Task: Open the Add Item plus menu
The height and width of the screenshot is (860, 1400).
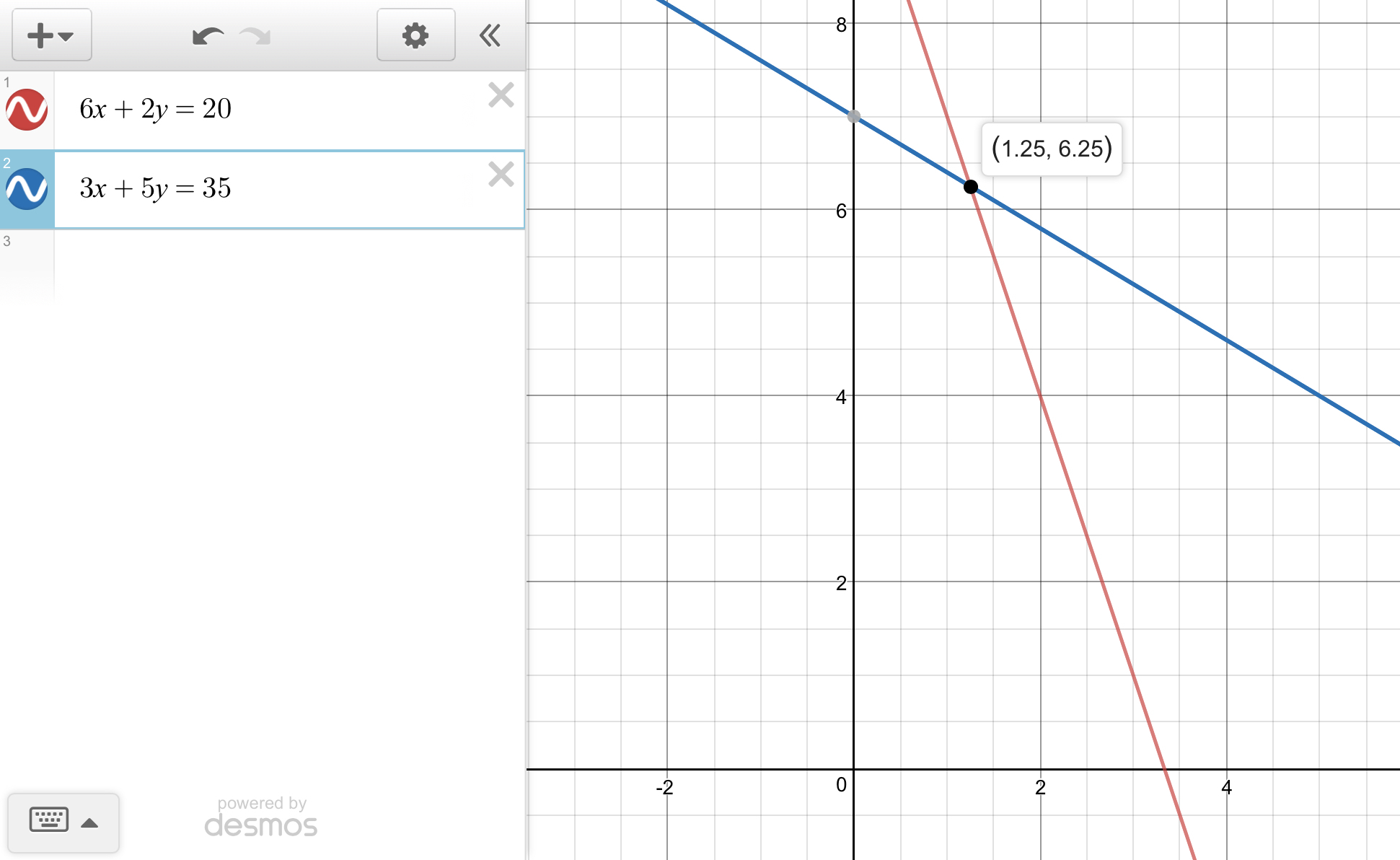Action: tap(50, 35)
